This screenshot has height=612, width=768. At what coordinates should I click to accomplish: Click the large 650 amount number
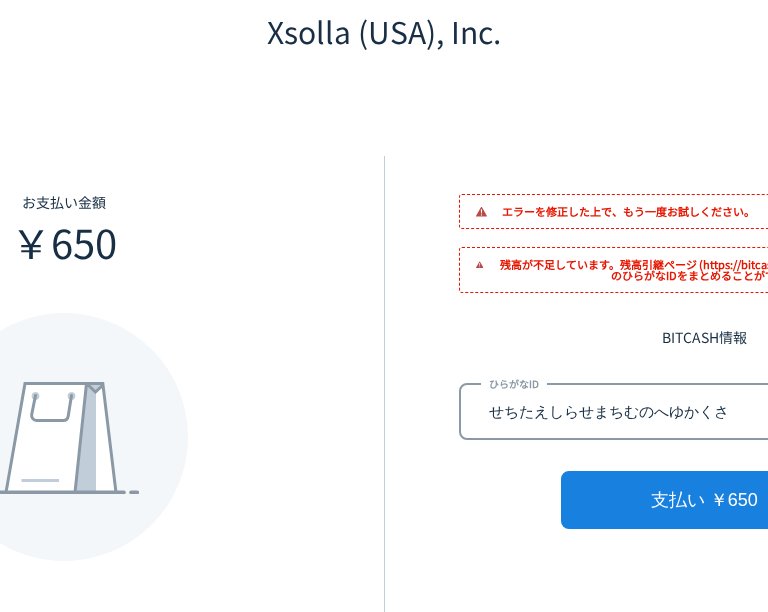point(84,245)
